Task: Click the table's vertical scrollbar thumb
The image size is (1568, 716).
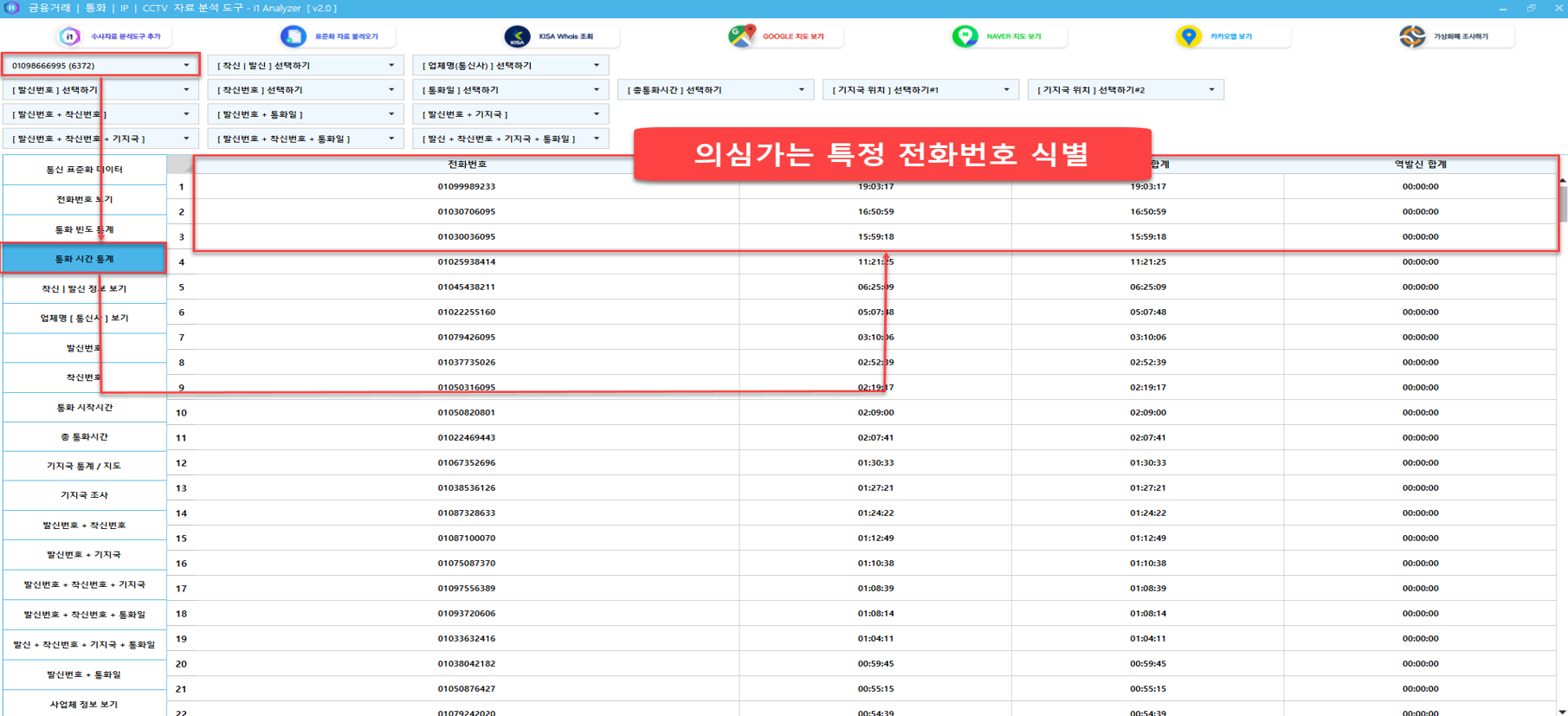Action: pos(1562,204)
